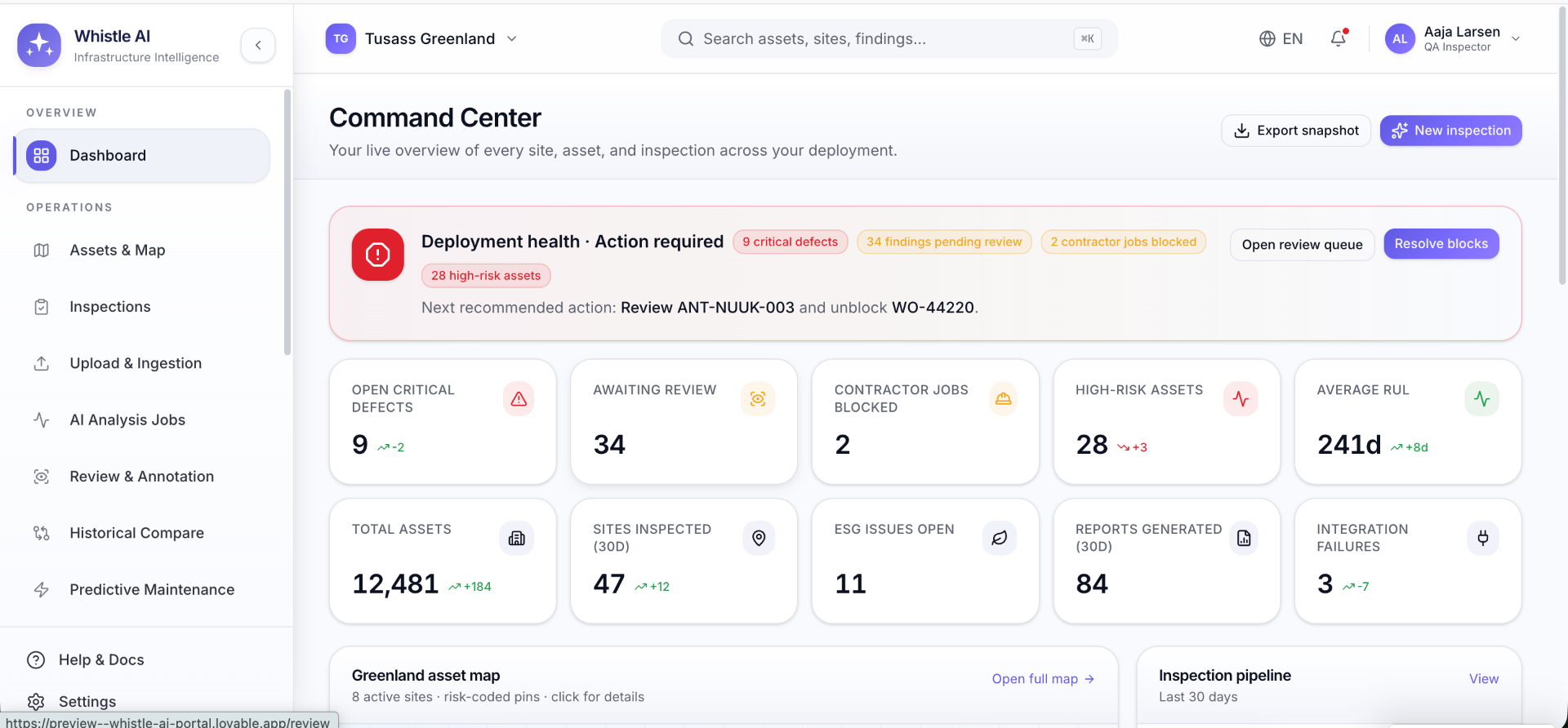Viewport: 1568px width, 728px height.
Task: Click the Export snapshot button
Action: click(1296, 131)
